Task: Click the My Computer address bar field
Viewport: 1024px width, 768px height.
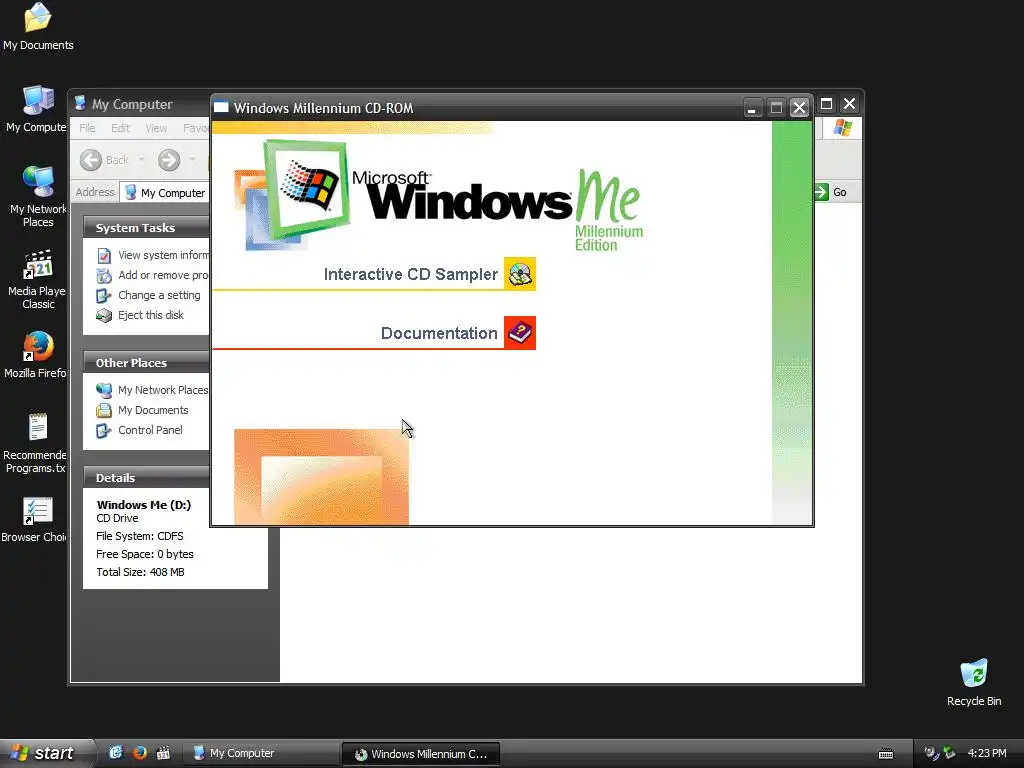Action: (x=166, y=193)
